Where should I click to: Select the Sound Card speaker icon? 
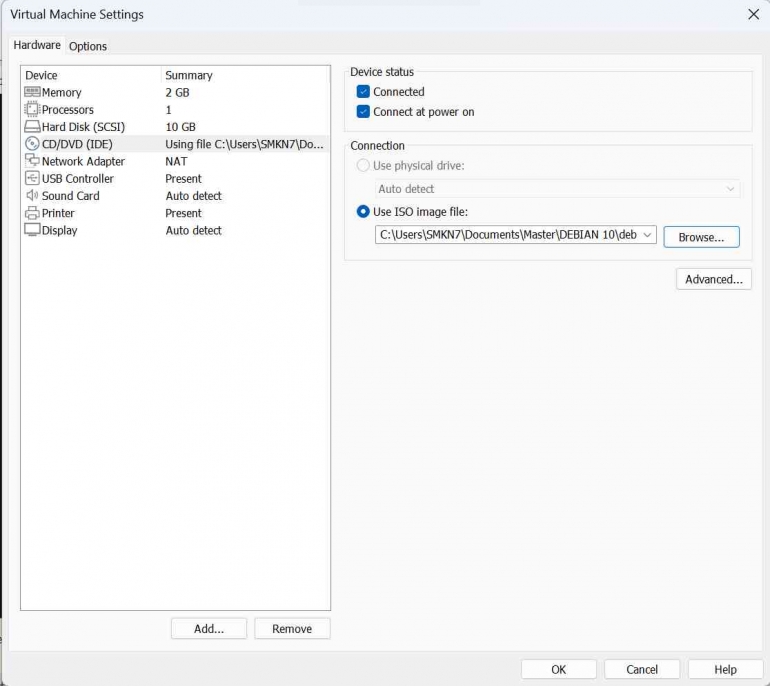pos(32,196)
